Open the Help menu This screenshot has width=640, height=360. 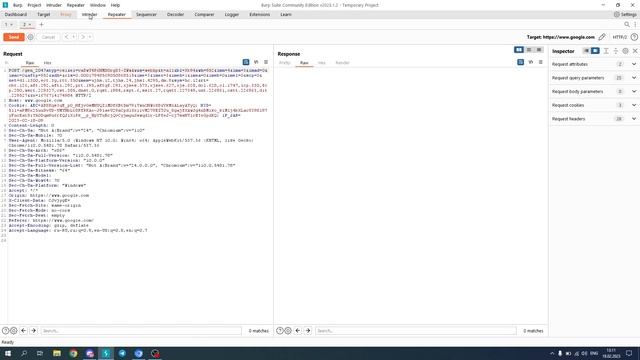pyautogui.click(x=116, y=5)
